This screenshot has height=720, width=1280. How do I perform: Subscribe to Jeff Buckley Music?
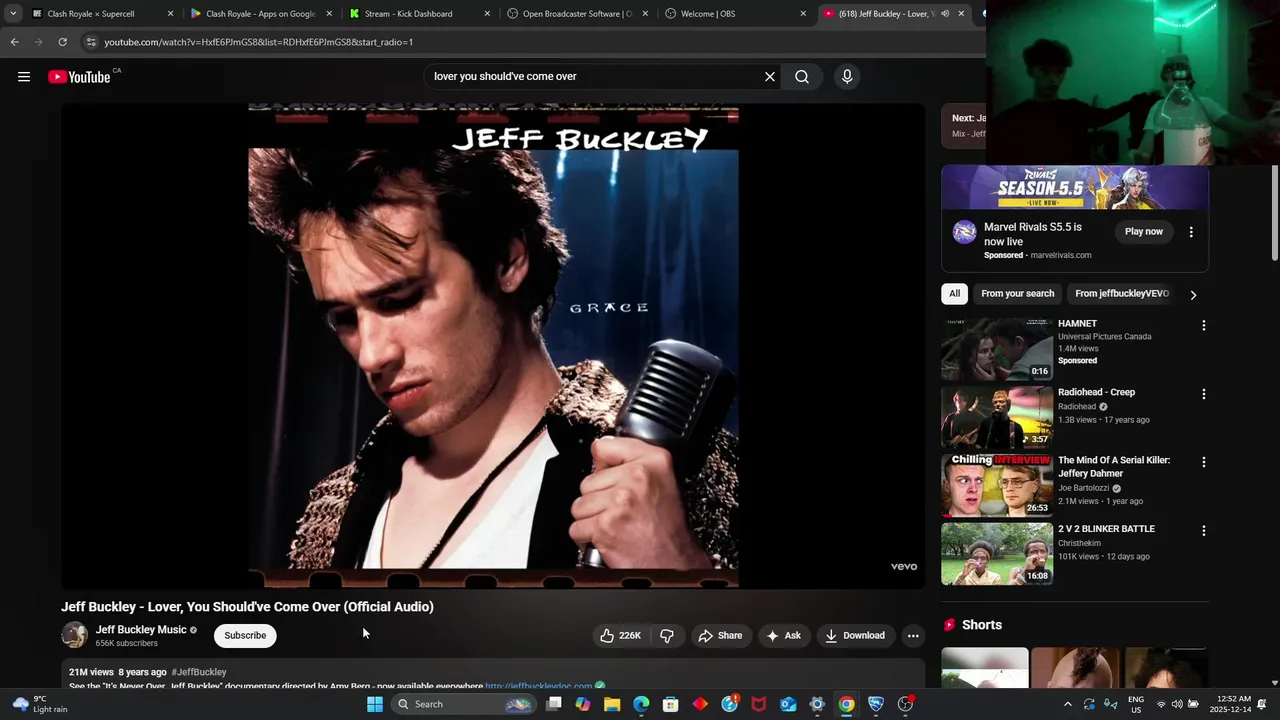245,636
